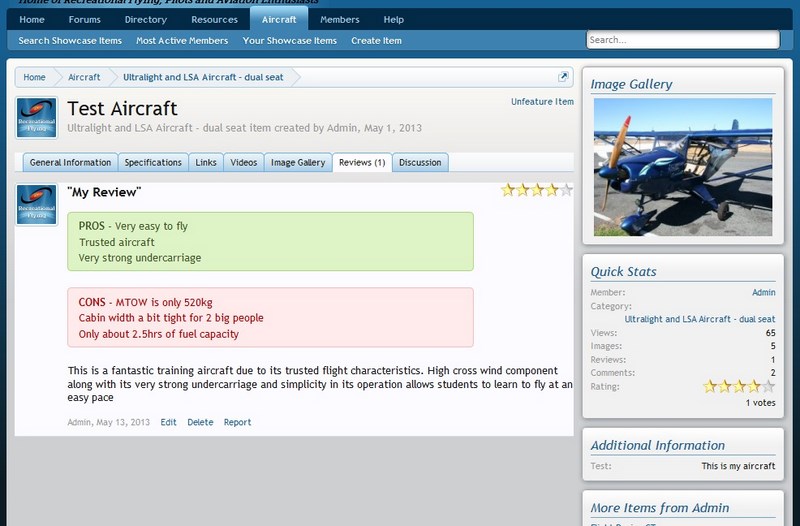Image resolution: width=800 pixels, height=526 pixels.
Task: Report the review
Action: pyautogui.click(x=237, y=422)
